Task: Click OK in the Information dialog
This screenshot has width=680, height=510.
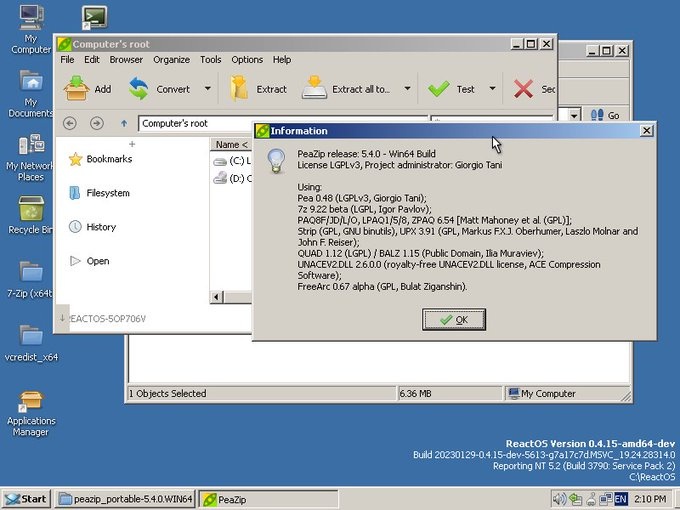Action: pyautogui.click(x=454, y=320)
